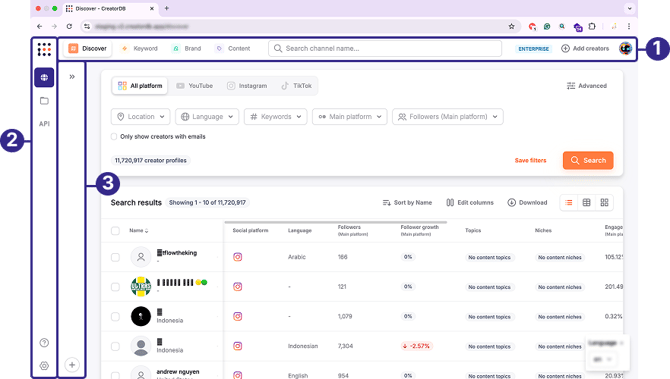Viewport: 670px width, 379px height.
Task: Open the green-yellow logo avatar
Action: coord(141,287)
